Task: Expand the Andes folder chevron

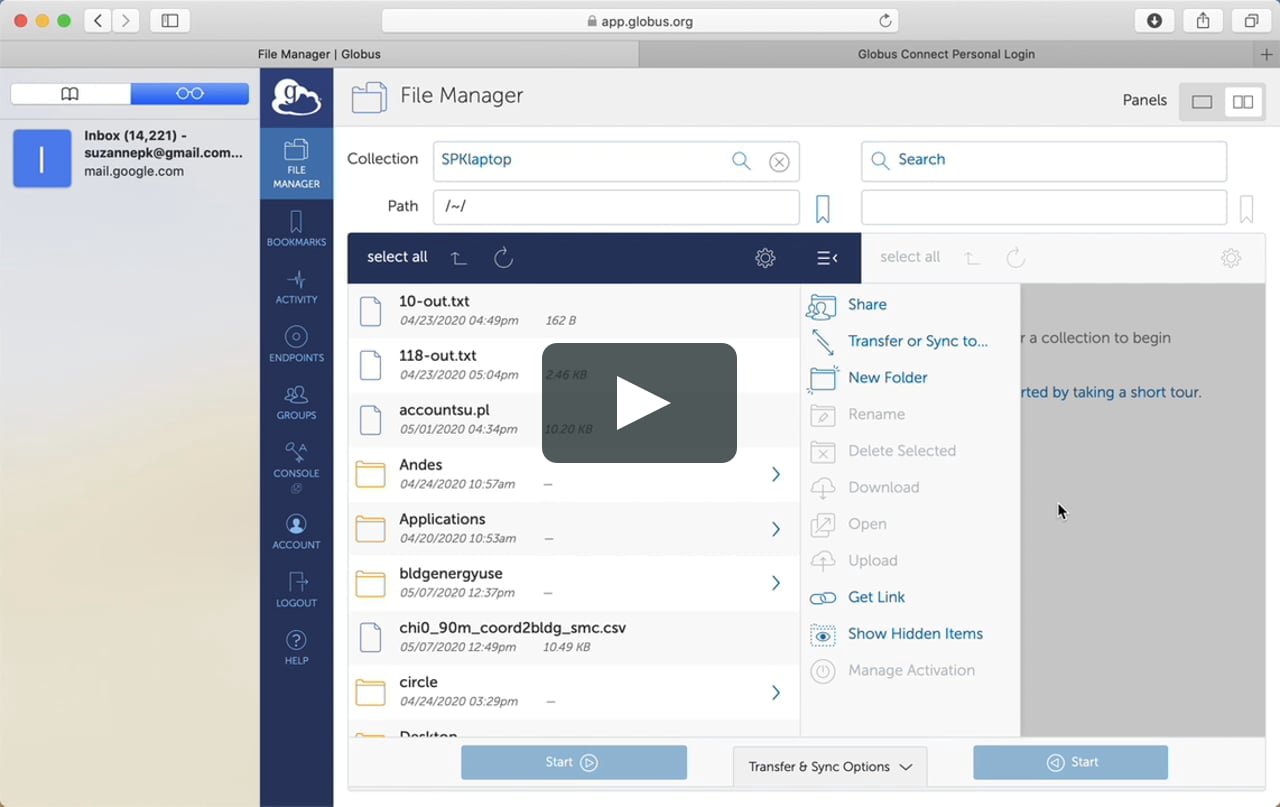Action: [775, 475]
